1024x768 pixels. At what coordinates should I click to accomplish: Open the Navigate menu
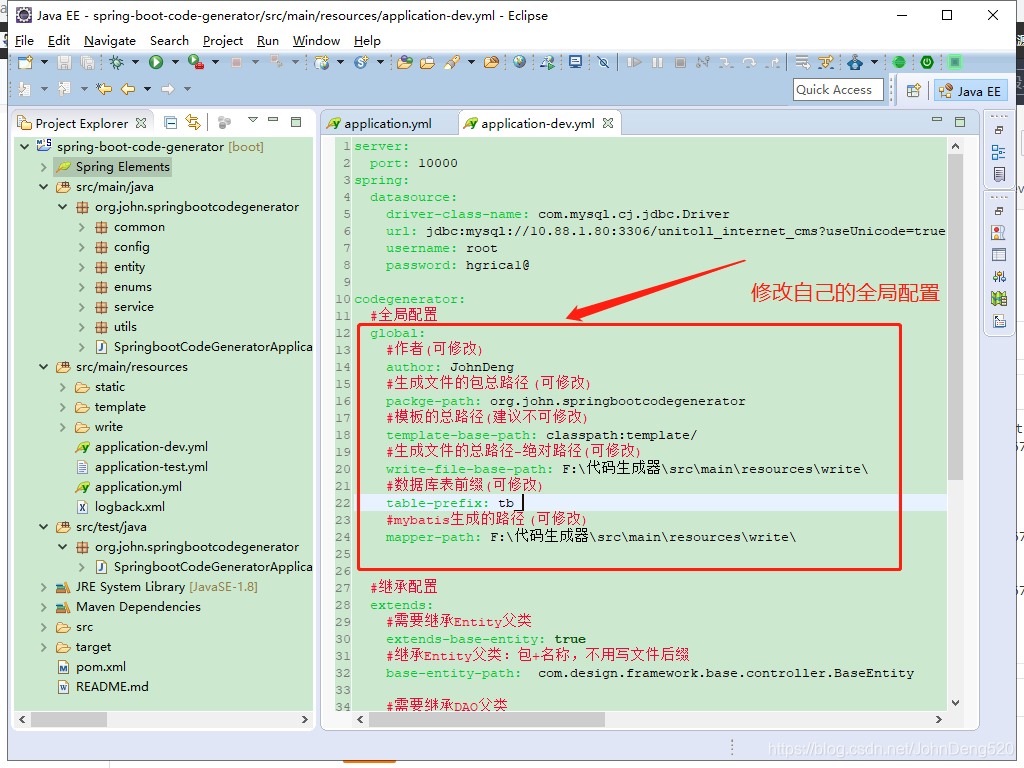click(x=110, y=40)
